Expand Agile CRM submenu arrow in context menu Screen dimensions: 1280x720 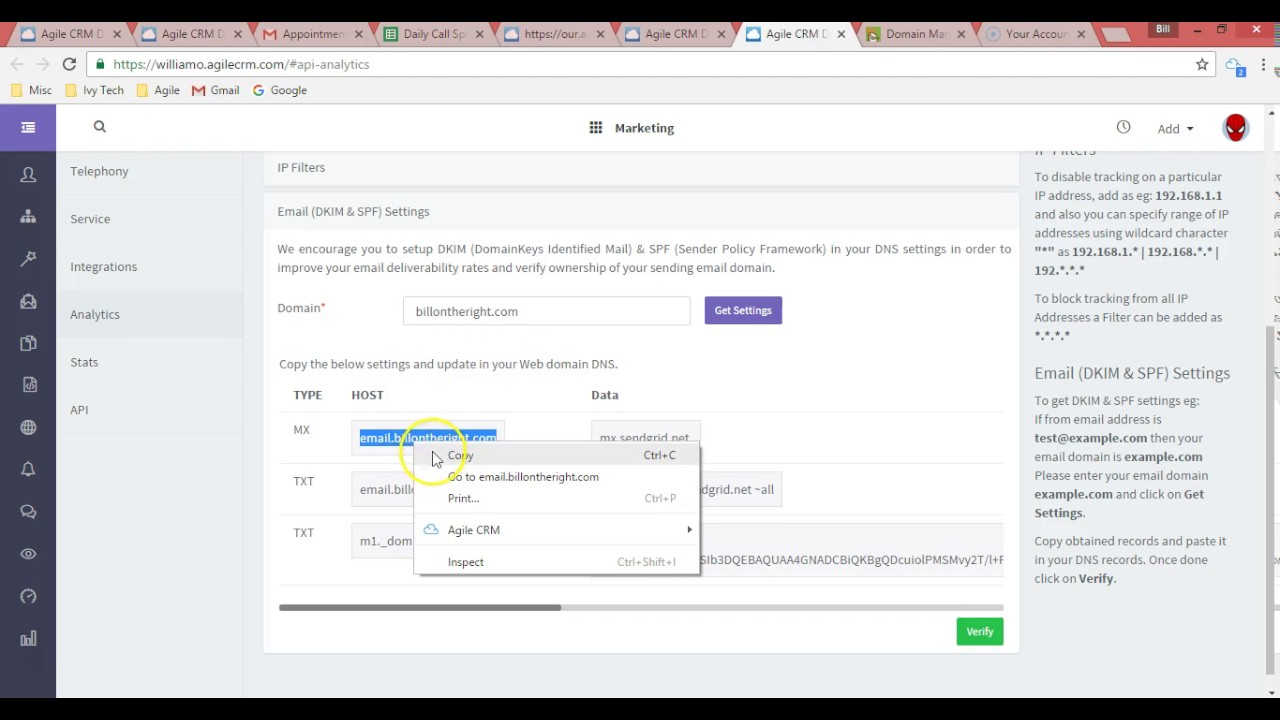point(689,530)
